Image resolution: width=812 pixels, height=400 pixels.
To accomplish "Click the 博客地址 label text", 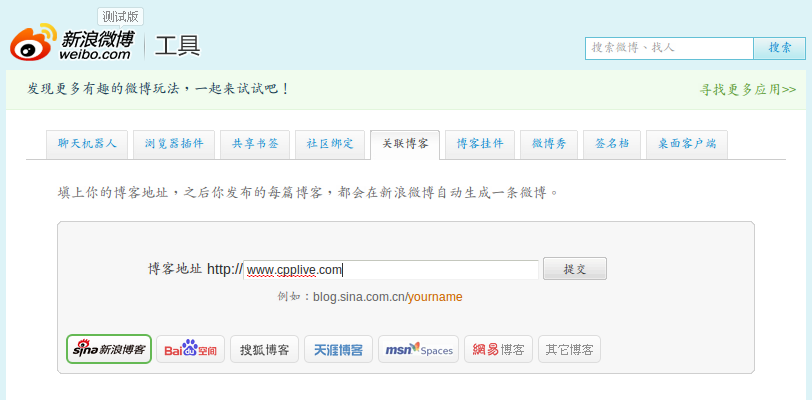I will 175,269.
